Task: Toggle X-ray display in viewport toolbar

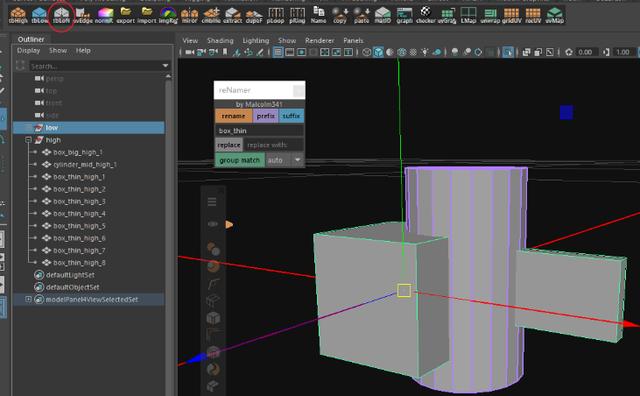Action: click(x=527, y=52)
